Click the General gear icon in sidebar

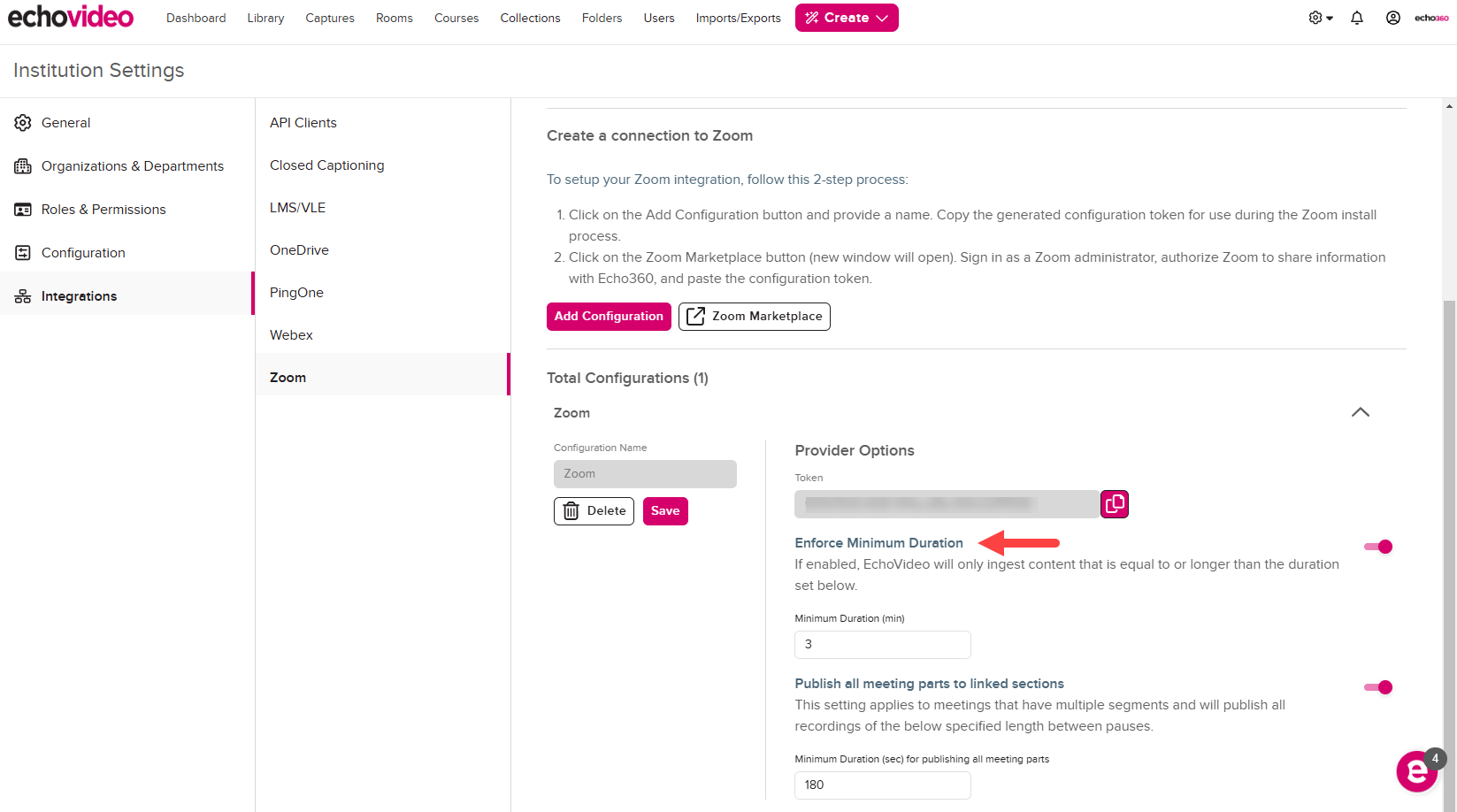23,123
